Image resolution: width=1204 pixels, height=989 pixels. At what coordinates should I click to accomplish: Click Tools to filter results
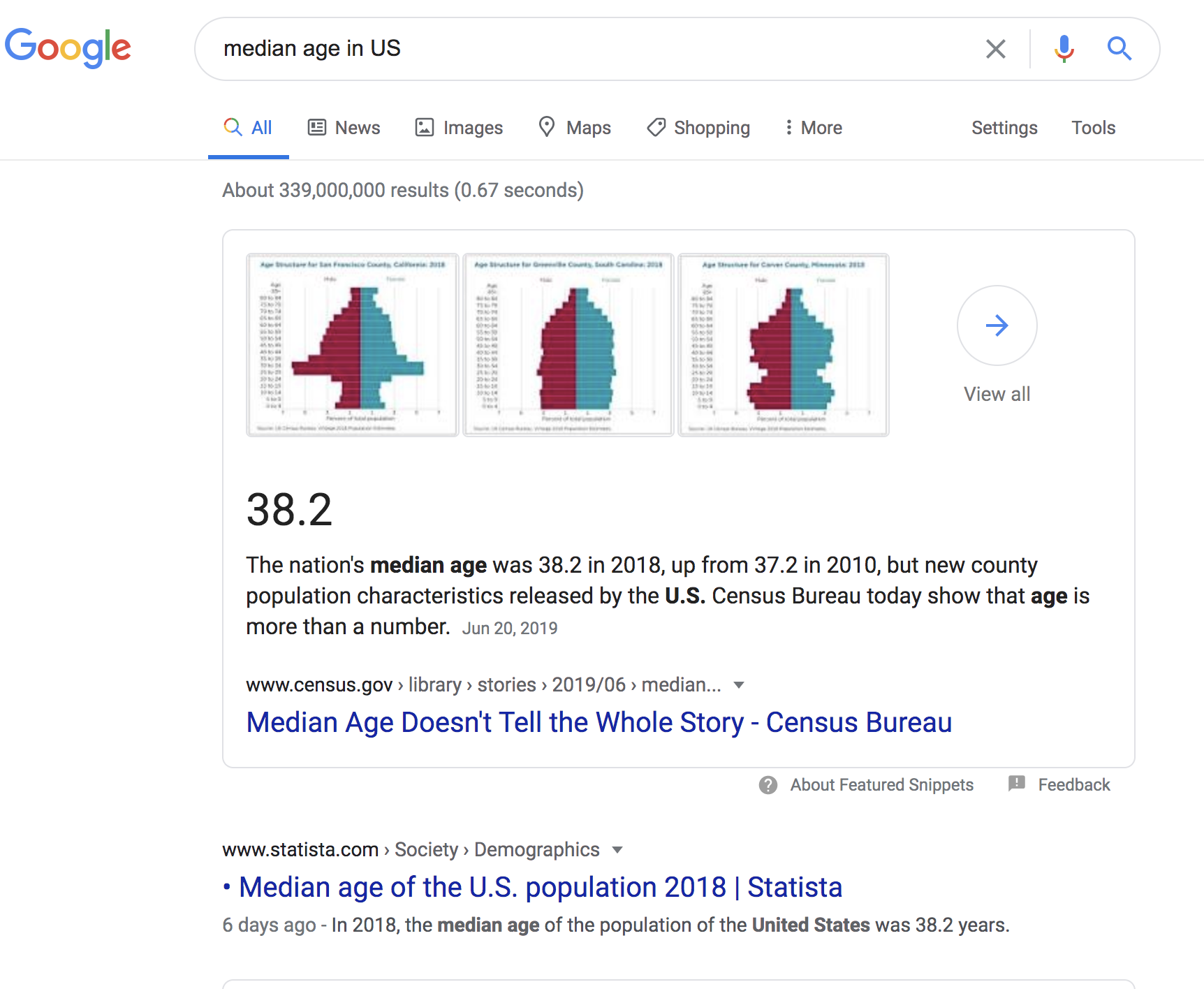1093,128
